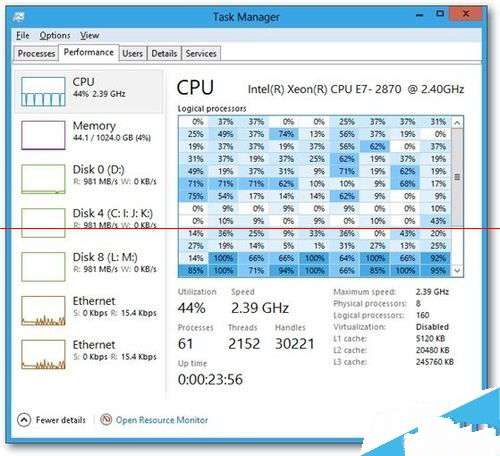Switch to the Services tab

[201, 53]
